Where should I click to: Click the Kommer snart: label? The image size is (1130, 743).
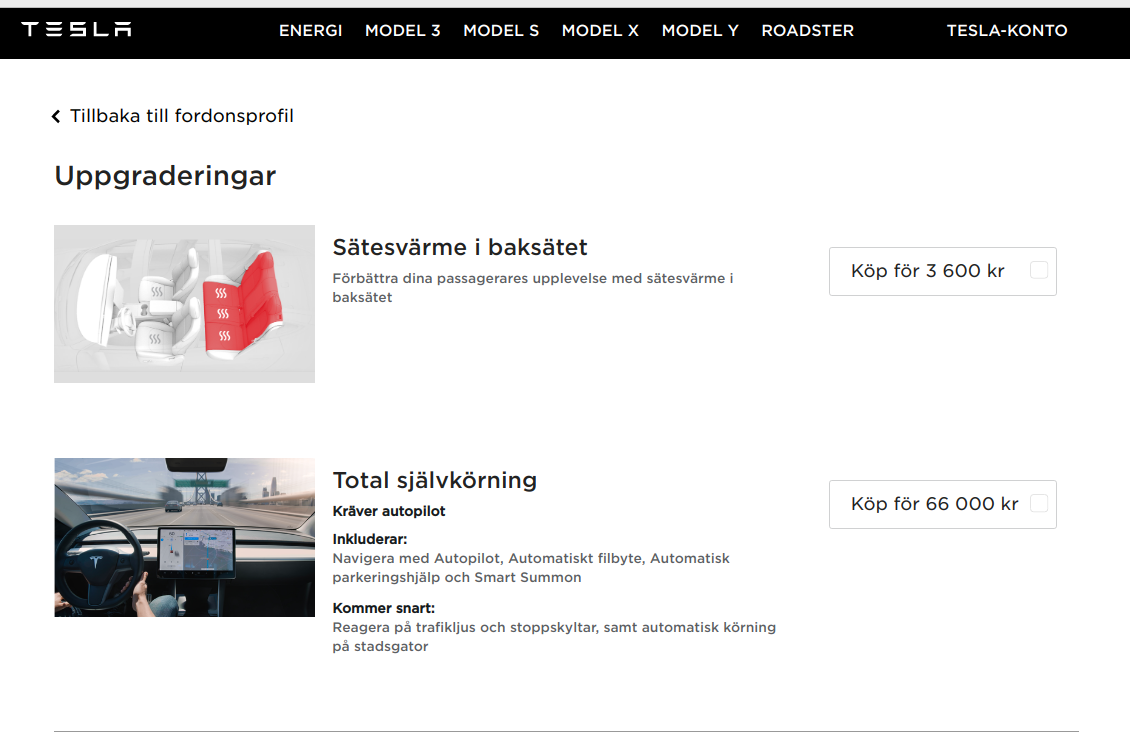pyautogui.click(x=383, y=608)
